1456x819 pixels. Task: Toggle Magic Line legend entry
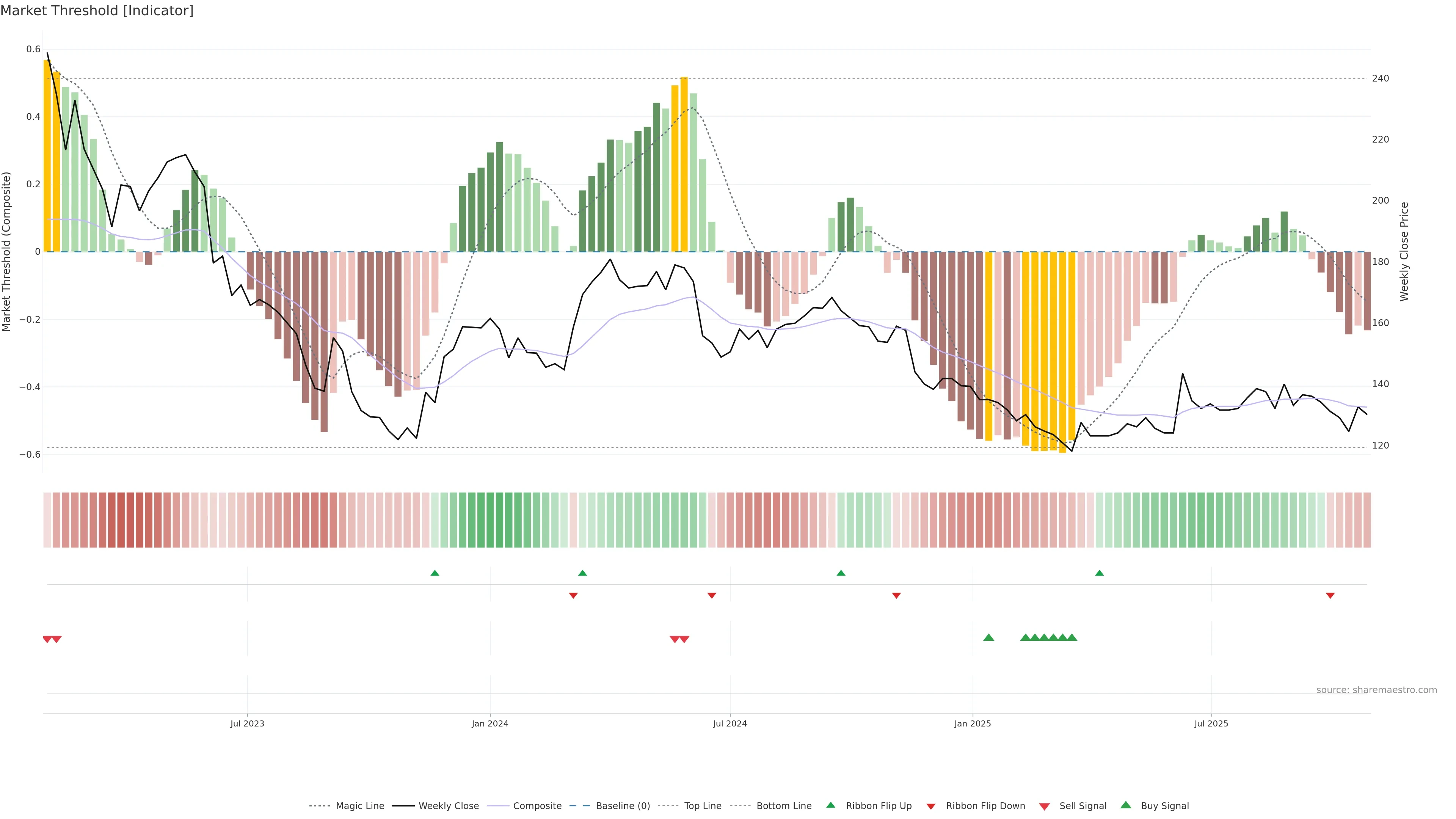pyautogui.click(x=359, y=806)
